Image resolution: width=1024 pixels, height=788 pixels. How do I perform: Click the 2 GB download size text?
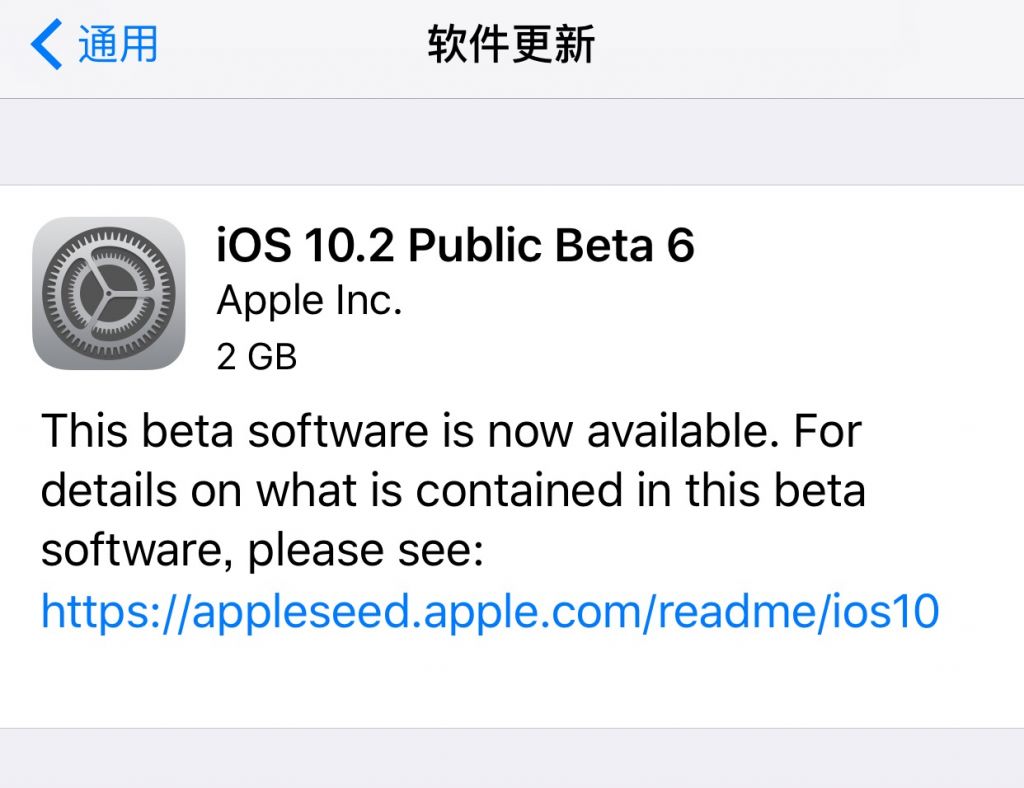(256, 356)
